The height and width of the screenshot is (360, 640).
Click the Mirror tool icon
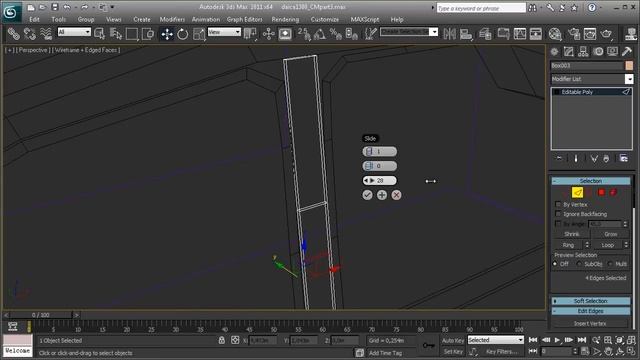[449, 34]
